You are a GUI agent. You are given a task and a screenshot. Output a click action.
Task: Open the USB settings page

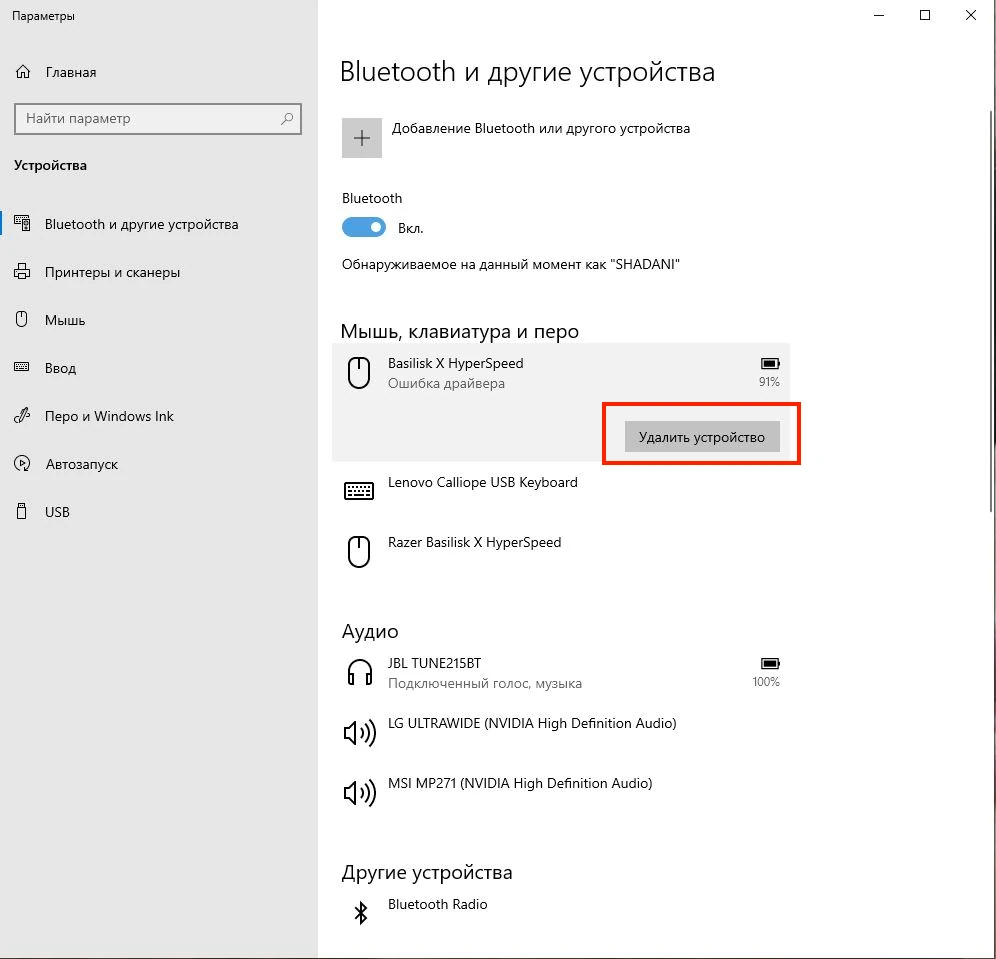[57, 513]
